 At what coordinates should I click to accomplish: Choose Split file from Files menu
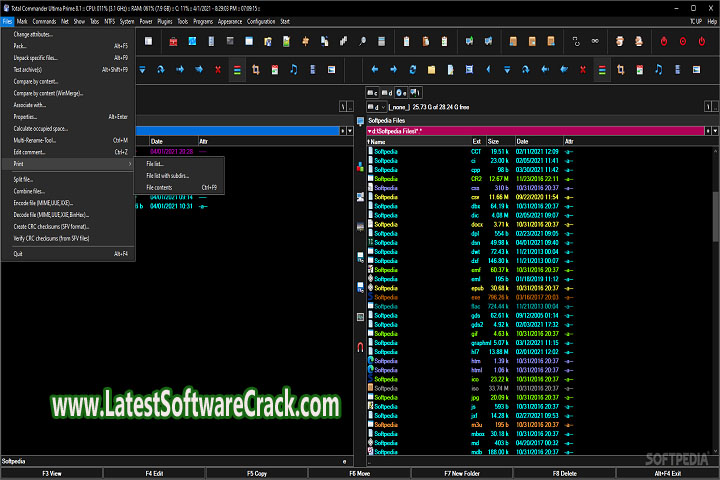click(x=68, y=180)
